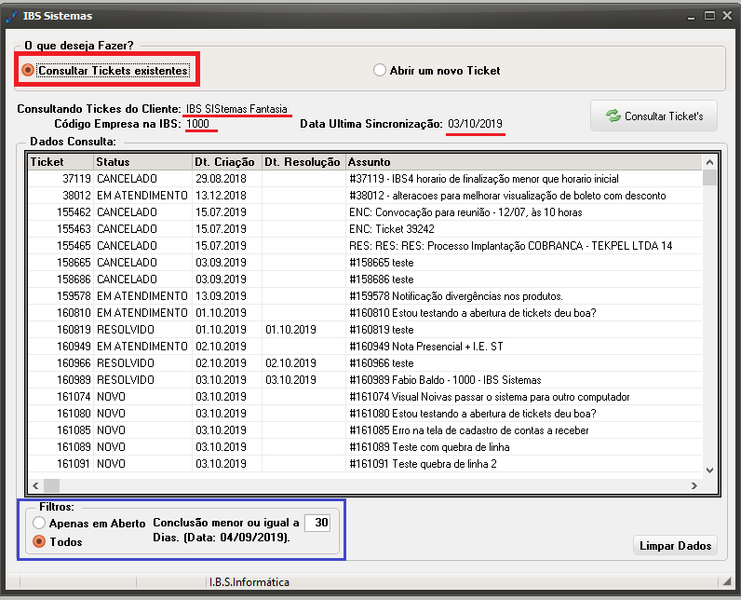Click company code value 1000
Viewport: 741px width, 600px height.
[x=198, y=124]
